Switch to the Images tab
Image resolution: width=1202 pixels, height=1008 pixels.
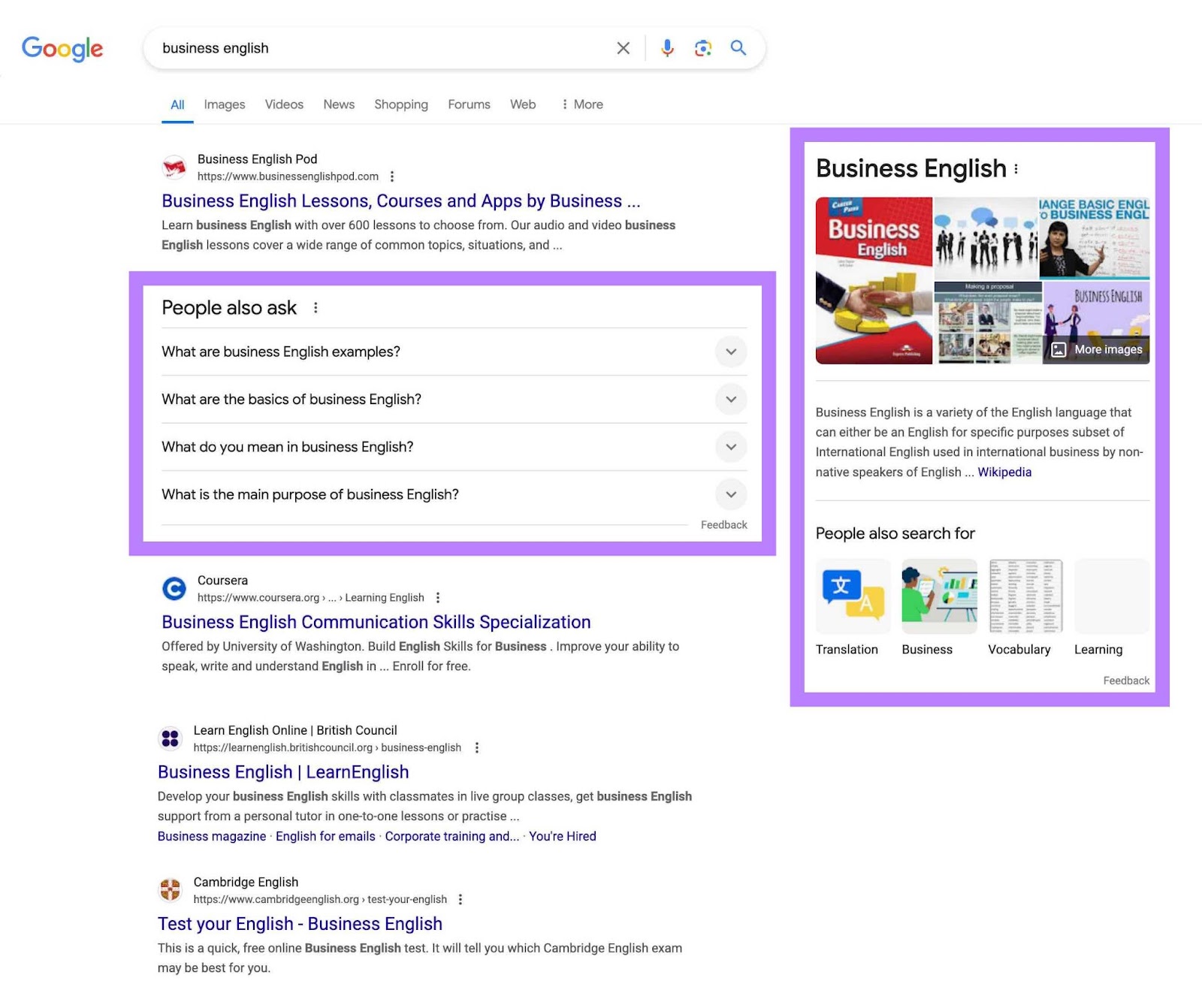click(x=223, y=104)
